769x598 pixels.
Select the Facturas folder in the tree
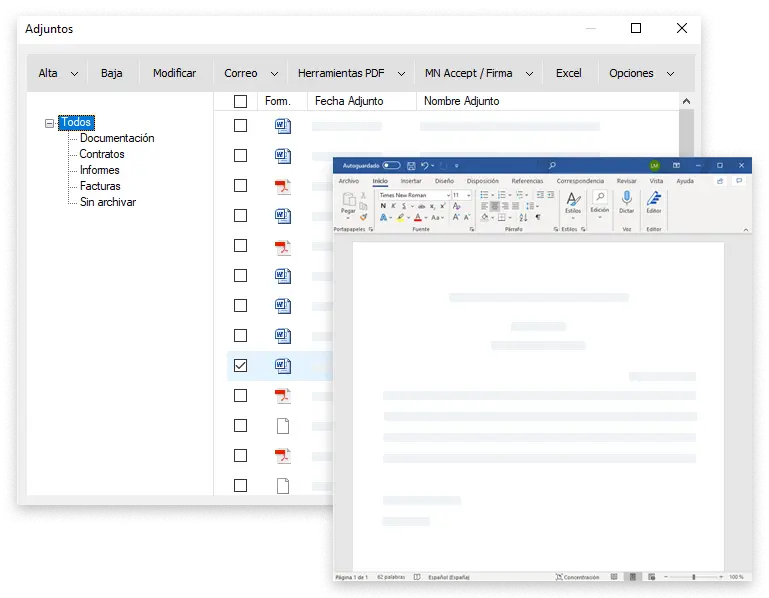click(x=100, y=186)
